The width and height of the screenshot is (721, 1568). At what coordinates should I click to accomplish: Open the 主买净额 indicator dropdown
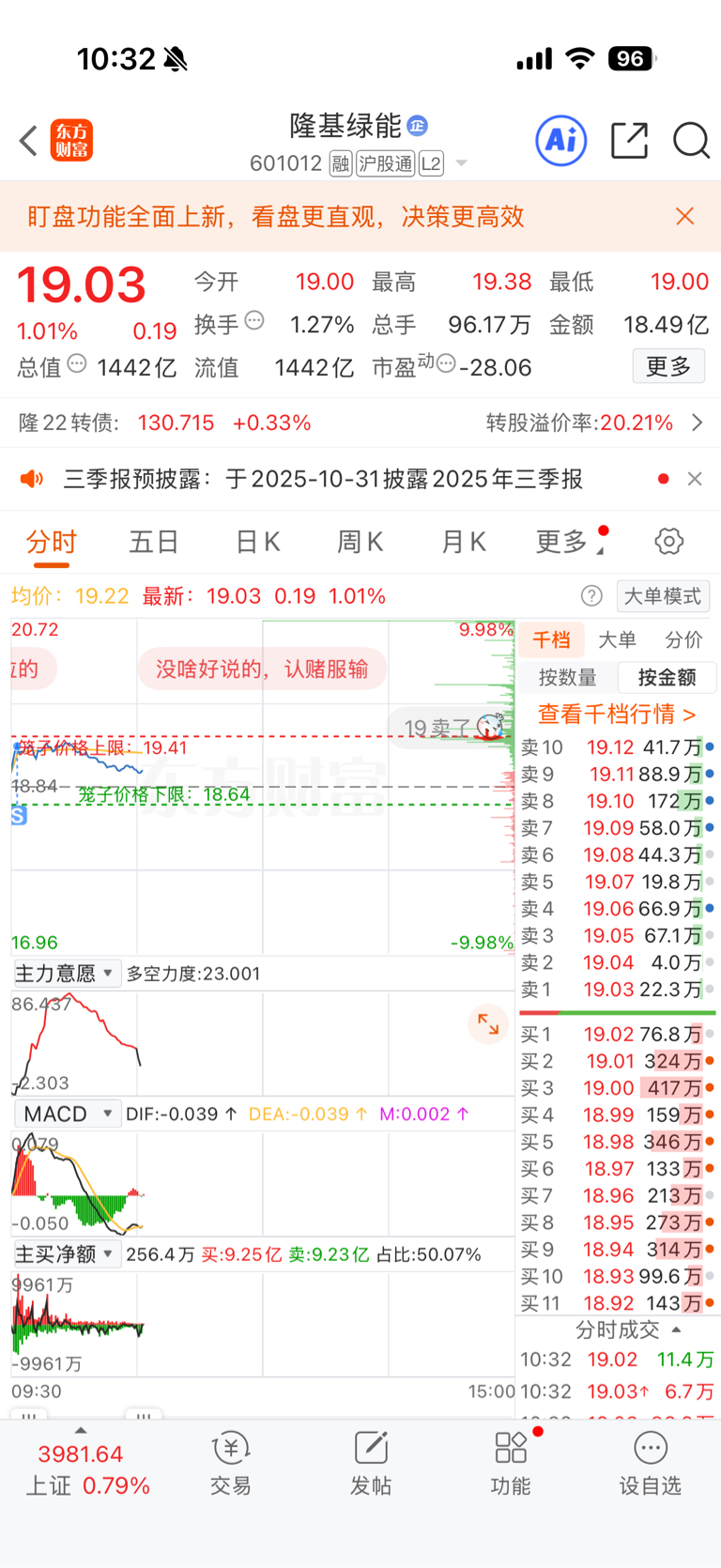tap(67, 1254)
